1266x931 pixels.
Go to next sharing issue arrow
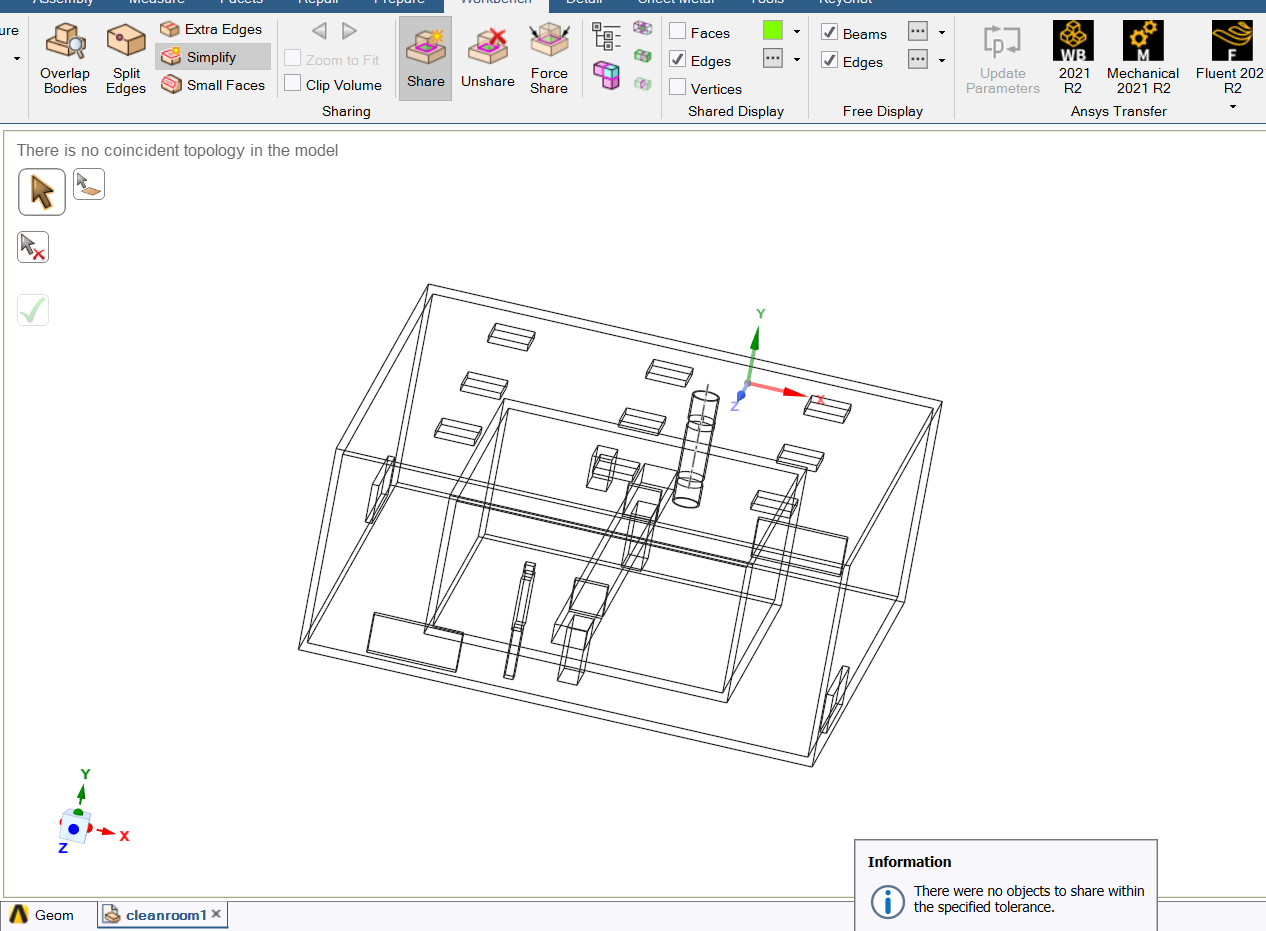pos(349,31)
